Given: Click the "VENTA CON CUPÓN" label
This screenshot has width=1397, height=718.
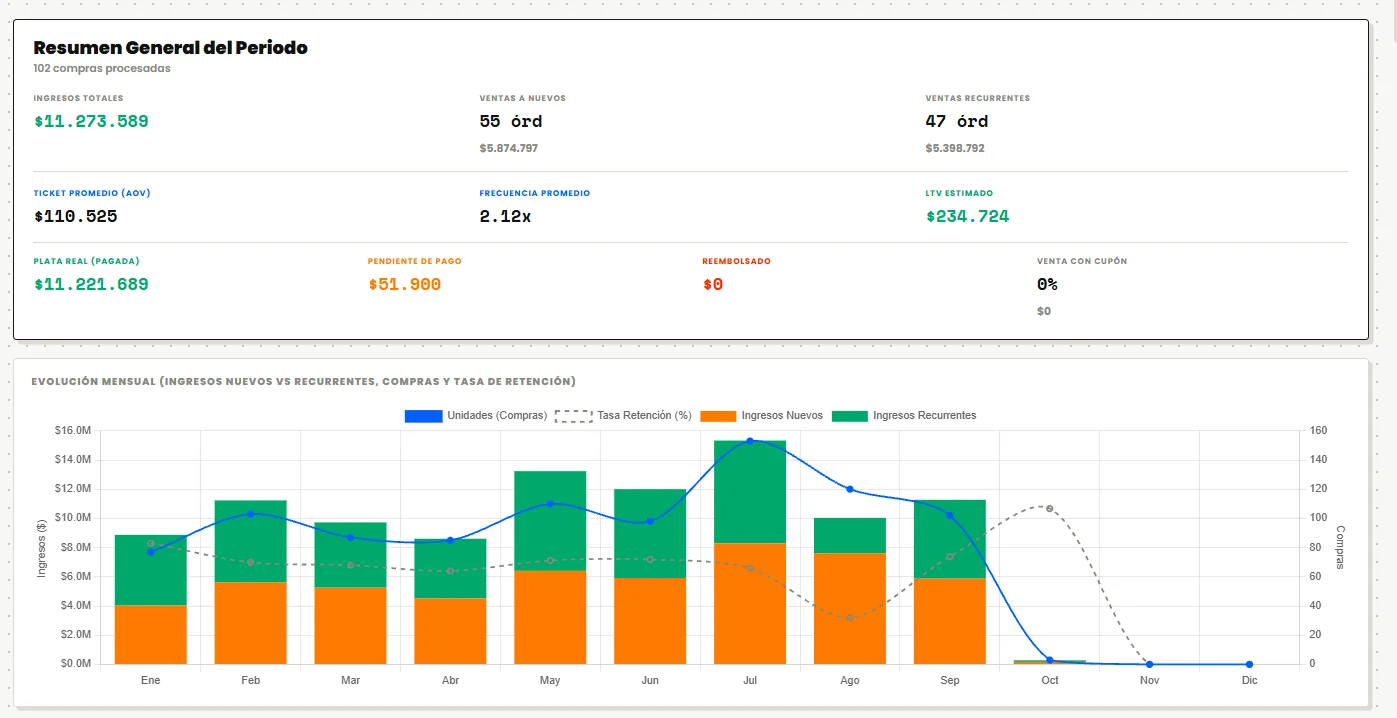Looking at the screenshot, I should tap(1082, 261).
